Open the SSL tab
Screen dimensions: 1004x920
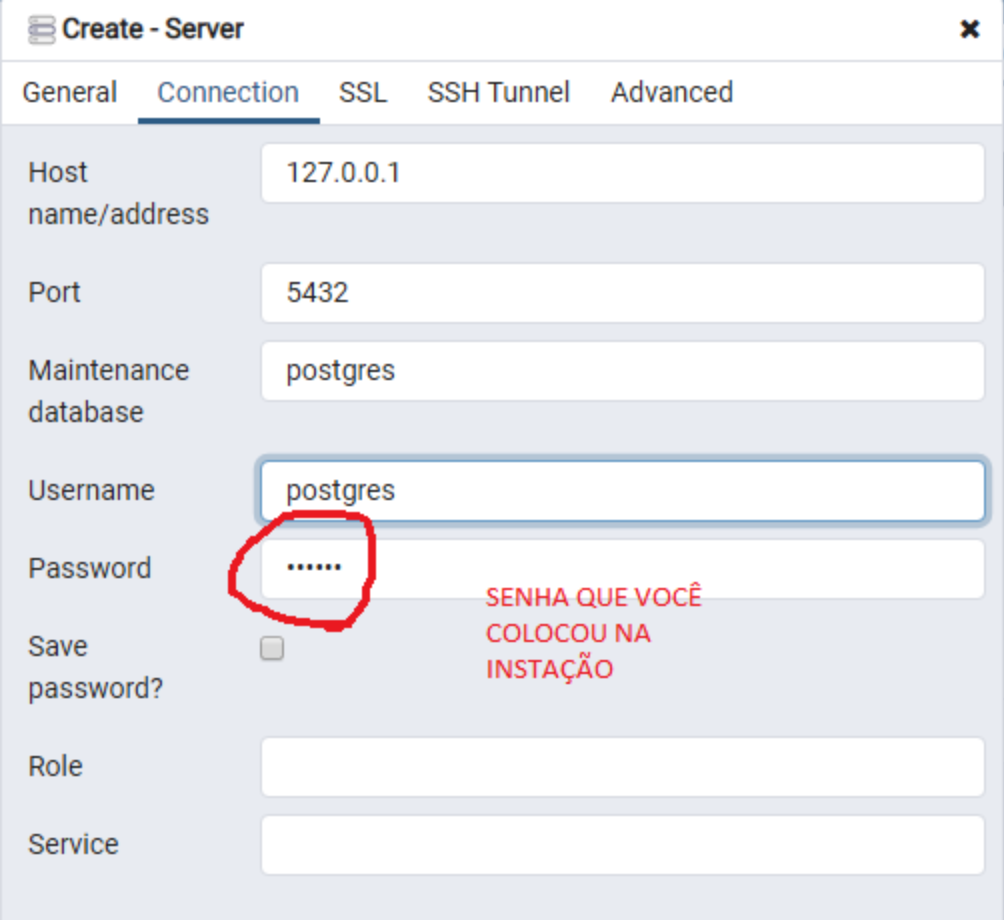tap(362, 92)
